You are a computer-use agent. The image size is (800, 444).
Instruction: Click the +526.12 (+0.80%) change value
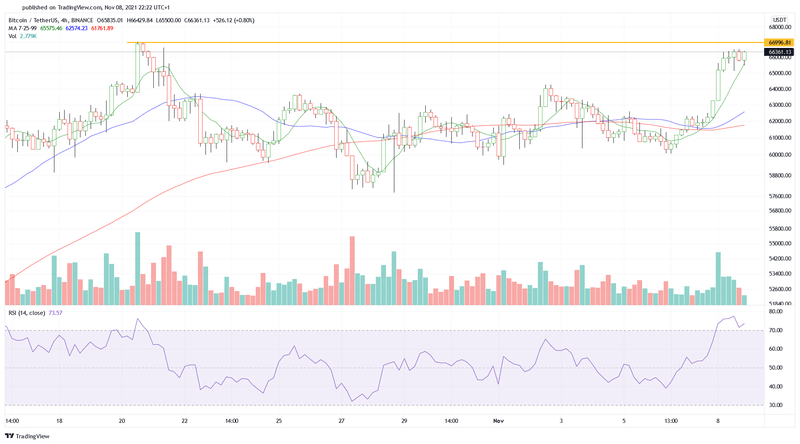pos(235,20)
